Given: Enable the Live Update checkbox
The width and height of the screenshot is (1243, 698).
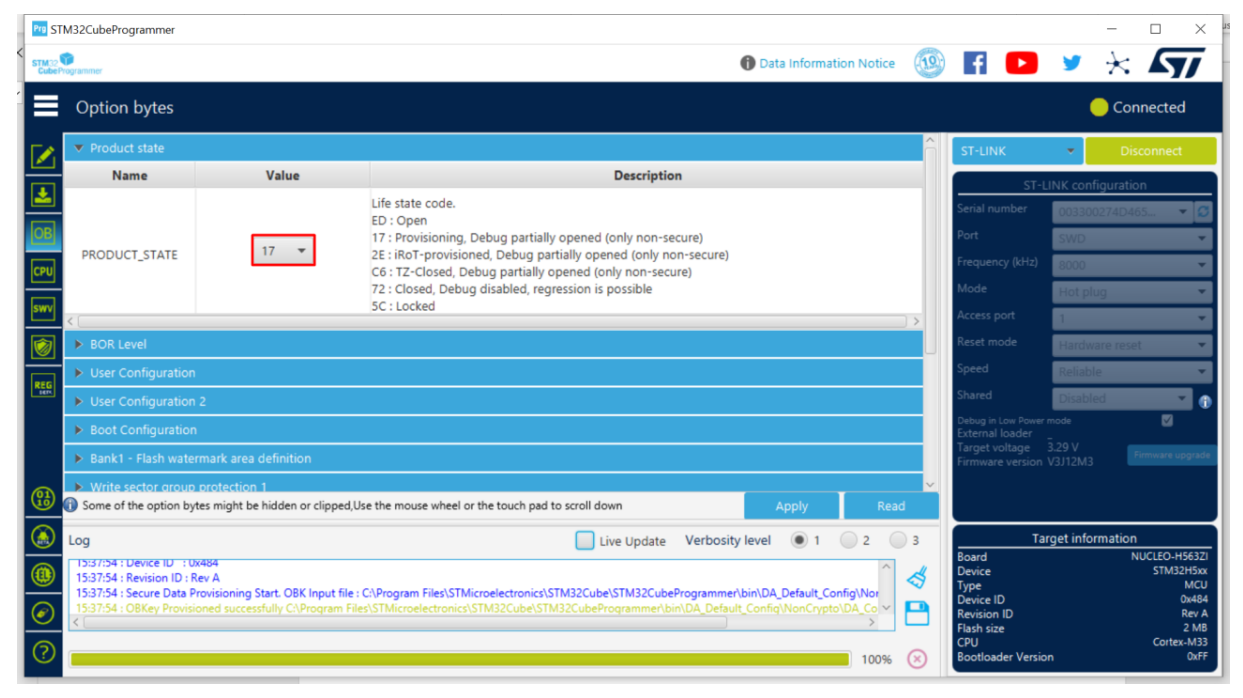Looking at the screenshot, I should (584, 540).
